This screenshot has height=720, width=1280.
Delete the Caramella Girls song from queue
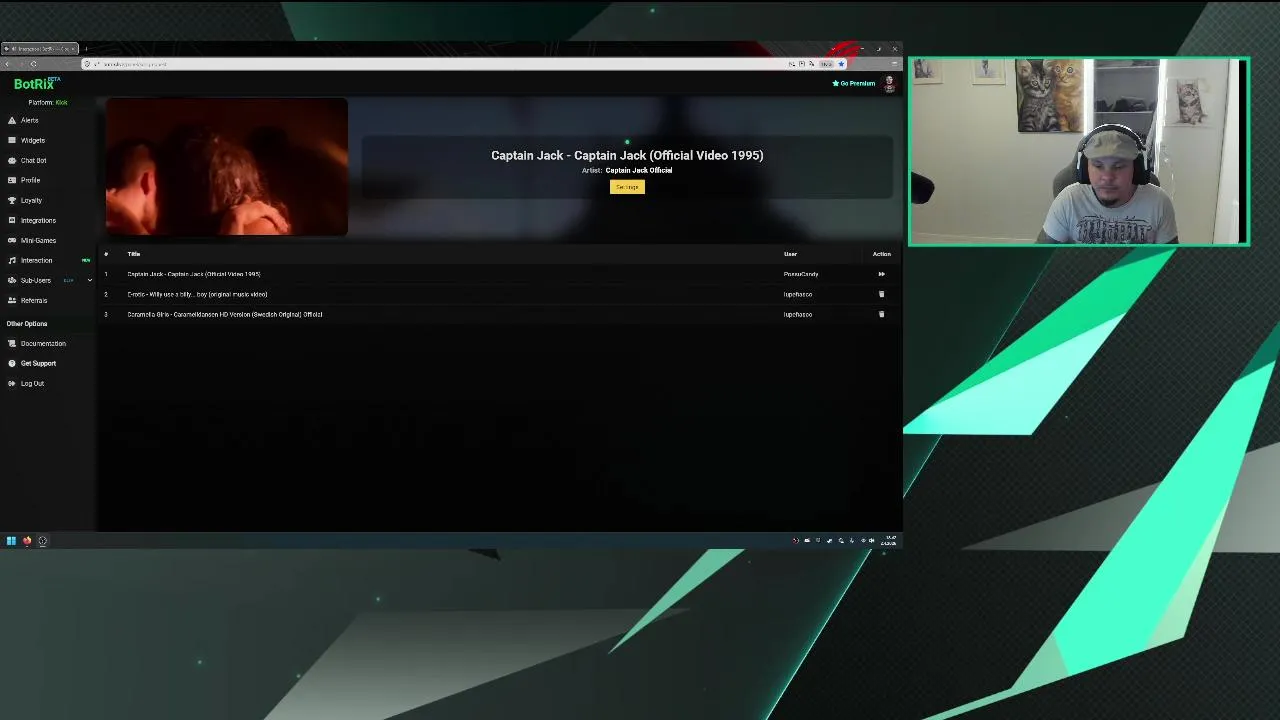point(881,314)
